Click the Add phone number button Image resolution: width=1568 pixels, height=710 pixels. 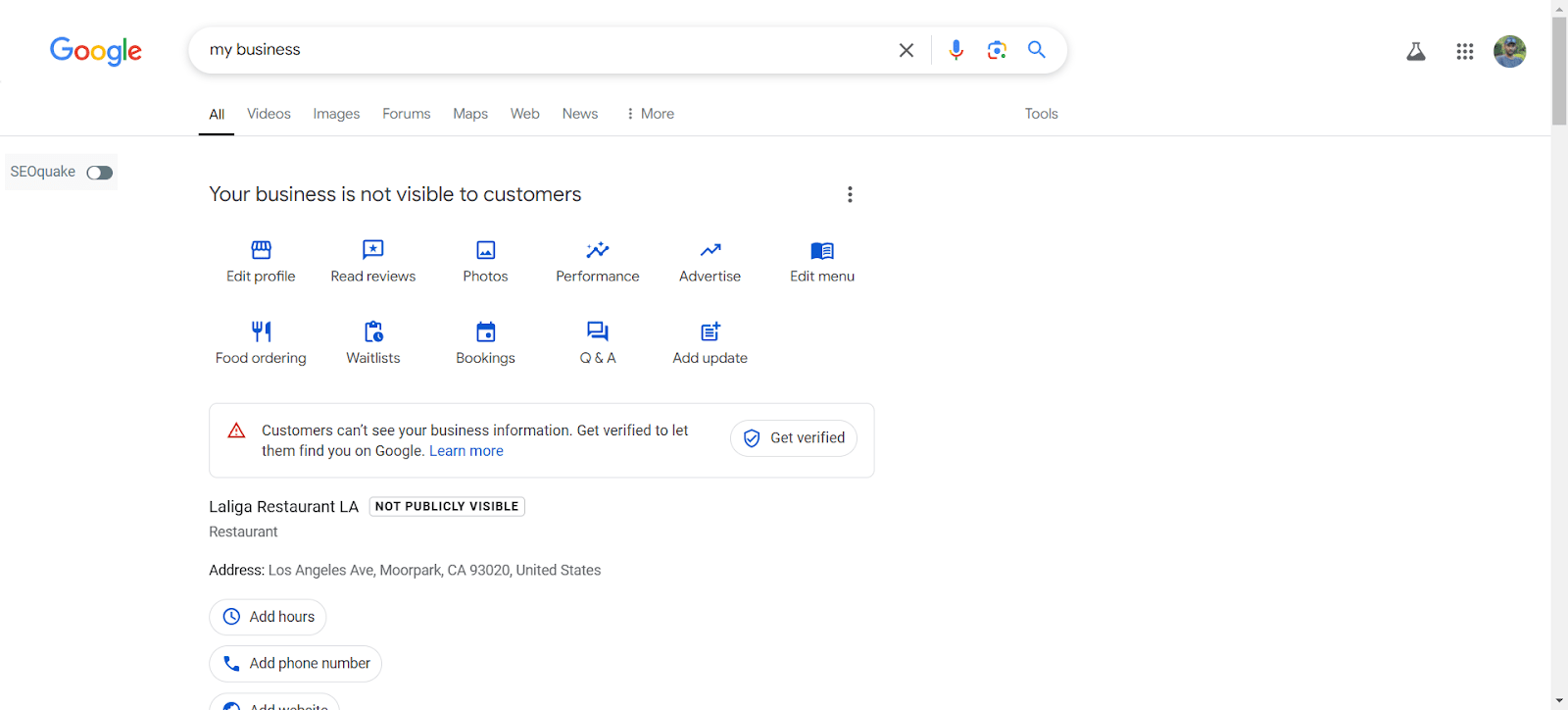coord(295,664)
